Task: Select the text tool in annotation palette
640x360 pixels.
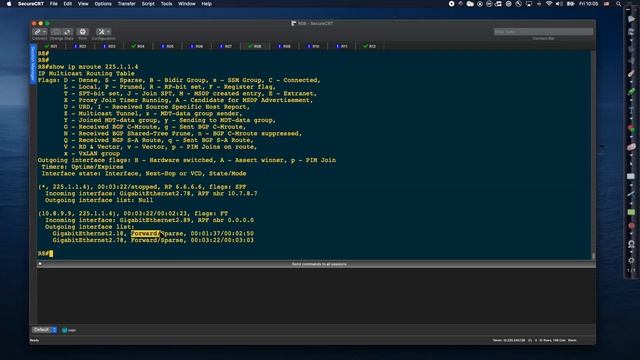Action: point(631,110)
